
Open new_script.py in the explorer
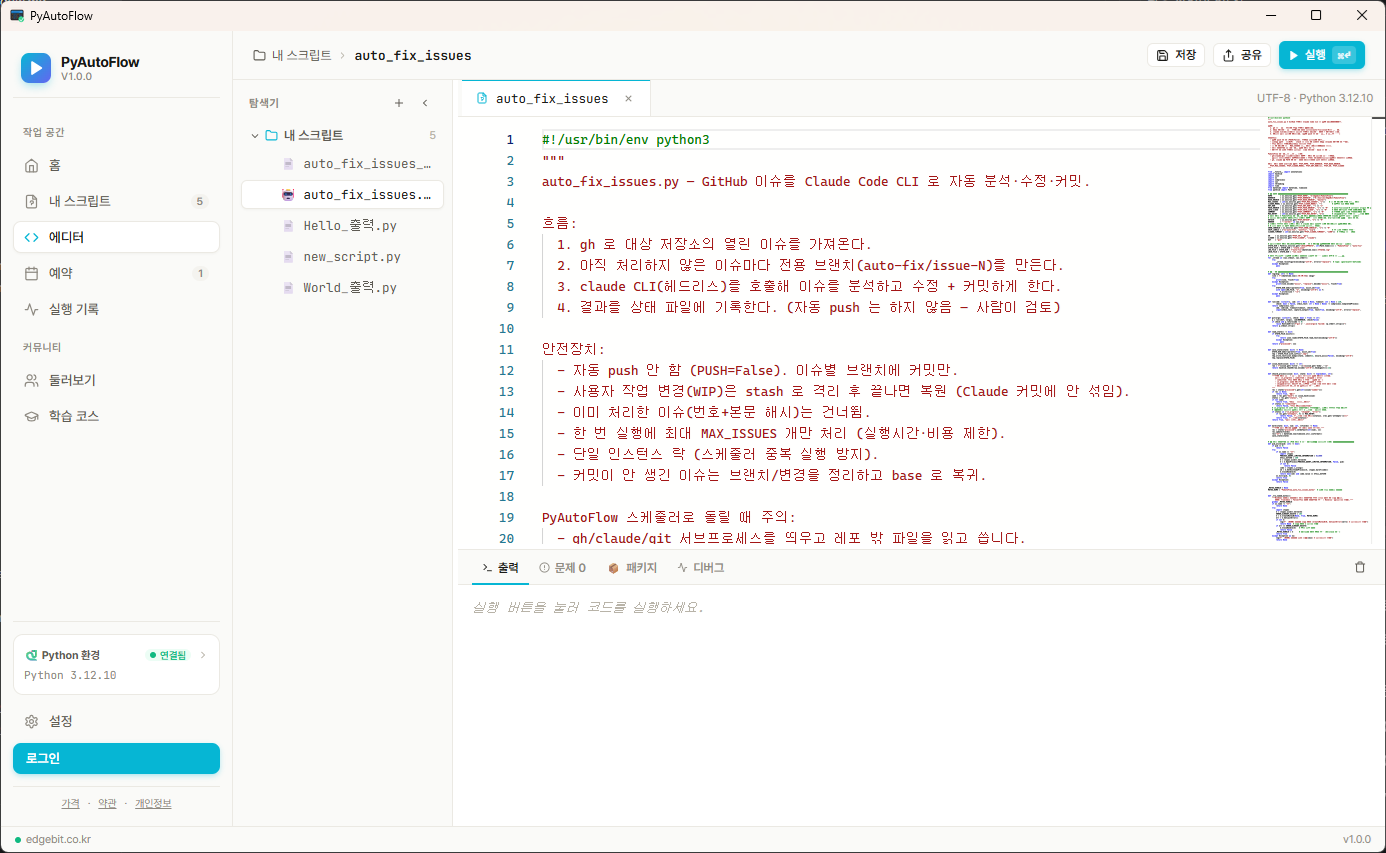click(342, 257)
